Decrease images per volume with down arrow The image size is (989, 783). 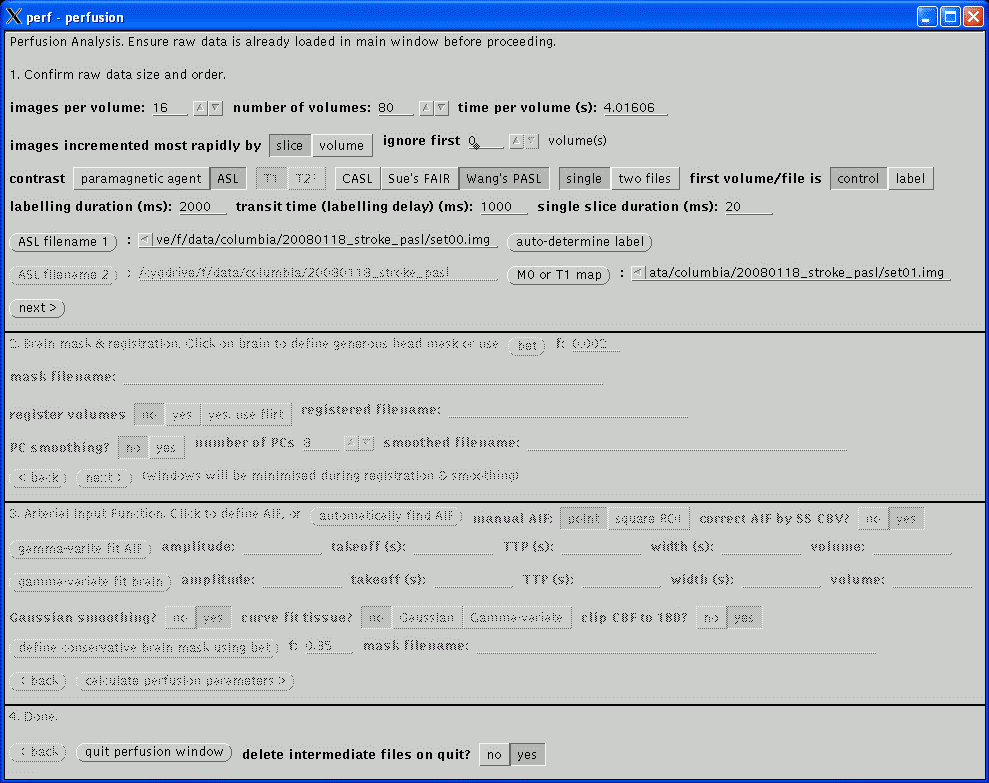point(216,108)
